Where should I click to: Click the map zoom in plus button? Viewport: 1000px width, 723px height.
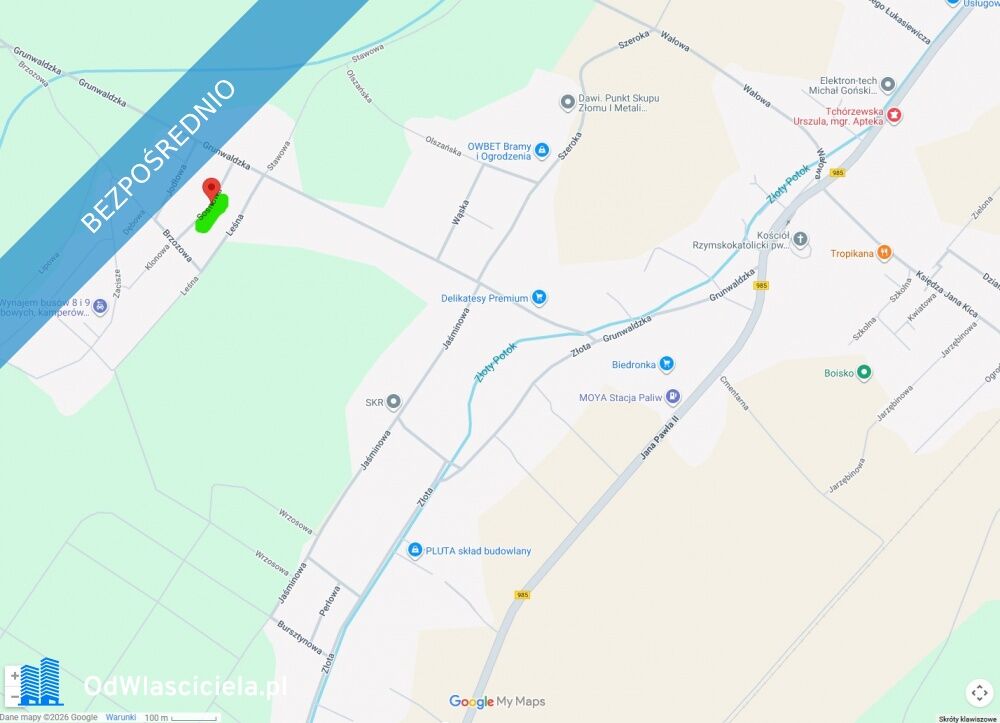(14, 676)
